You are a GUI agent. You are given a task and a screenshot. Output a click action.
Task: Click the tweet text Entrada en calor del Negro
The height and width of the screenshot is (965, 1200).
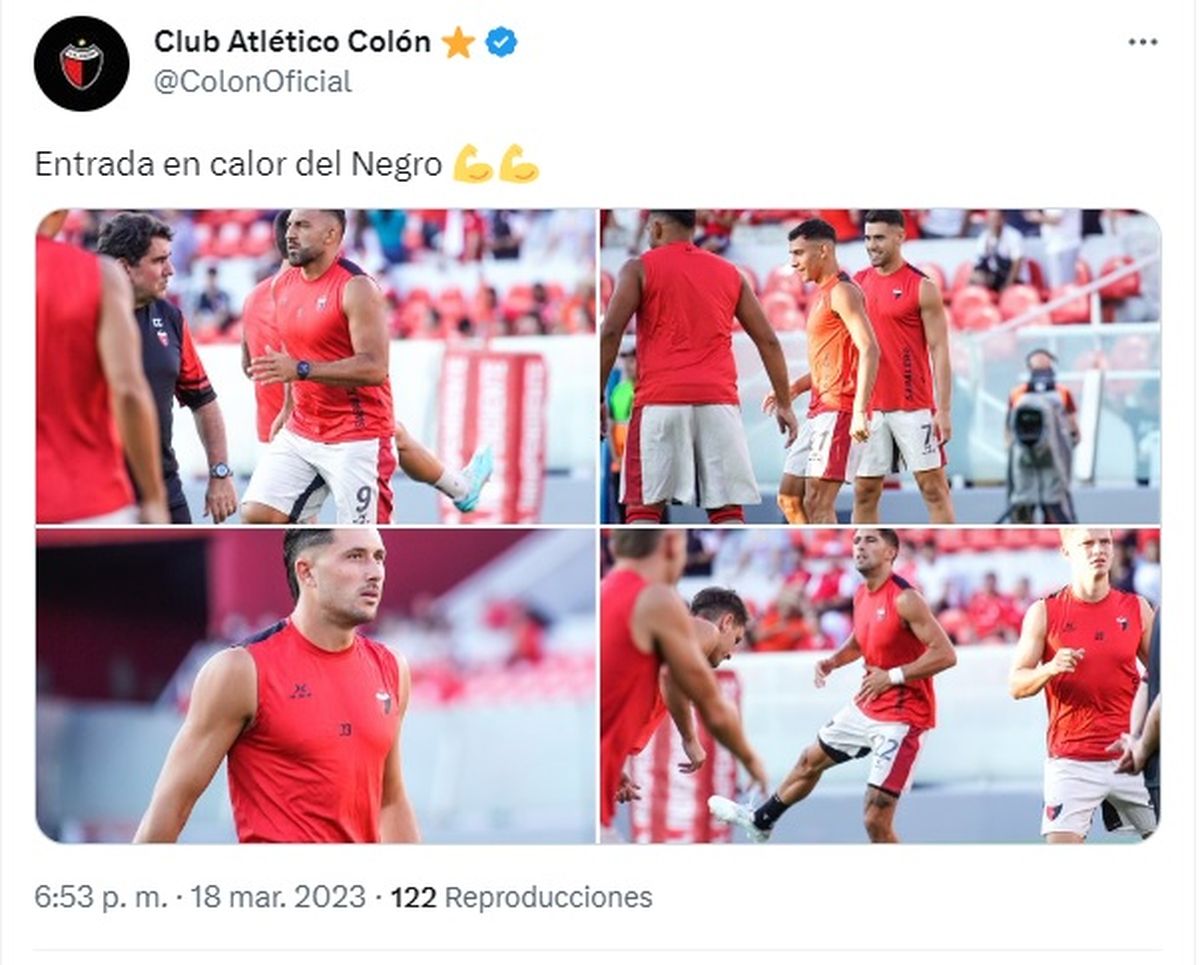(x=238, y=164)
